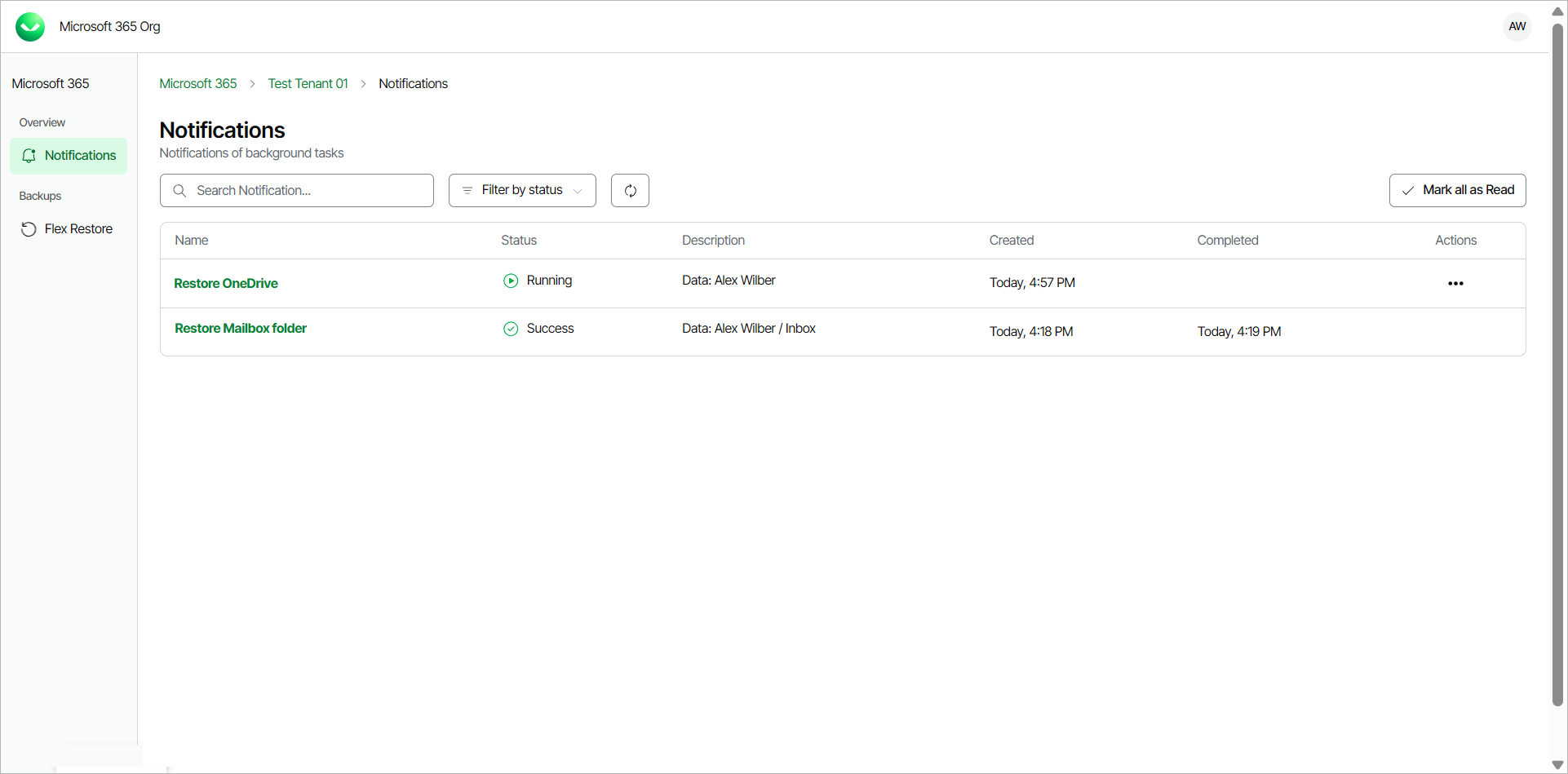Click the Created column header
Screen dimensions: 1568x774
1012,240
